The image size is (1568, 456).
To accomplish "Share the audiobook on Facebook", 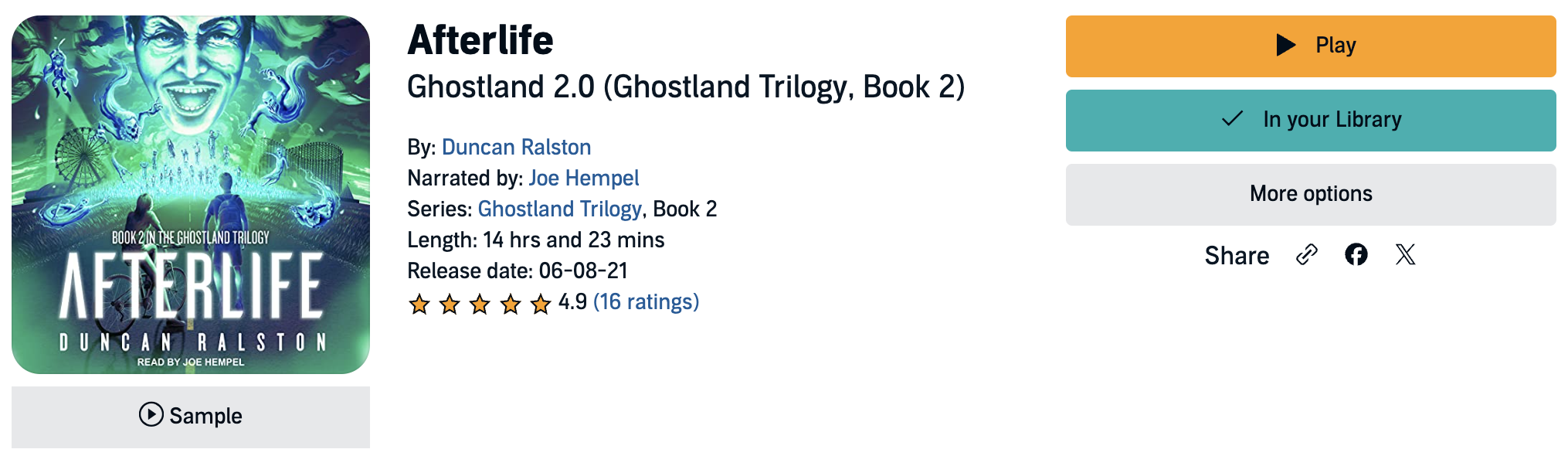I will coord(1356,254).
